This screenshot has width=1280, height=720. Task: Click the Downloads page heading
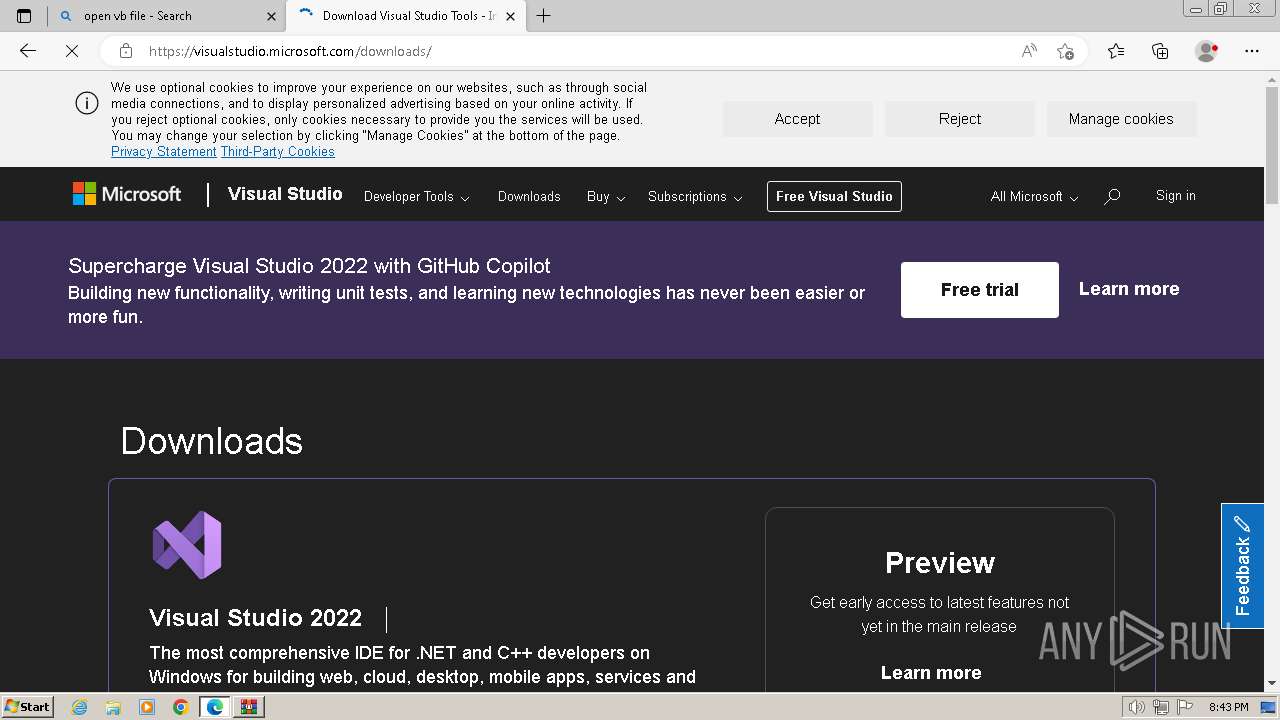point(212,441)
